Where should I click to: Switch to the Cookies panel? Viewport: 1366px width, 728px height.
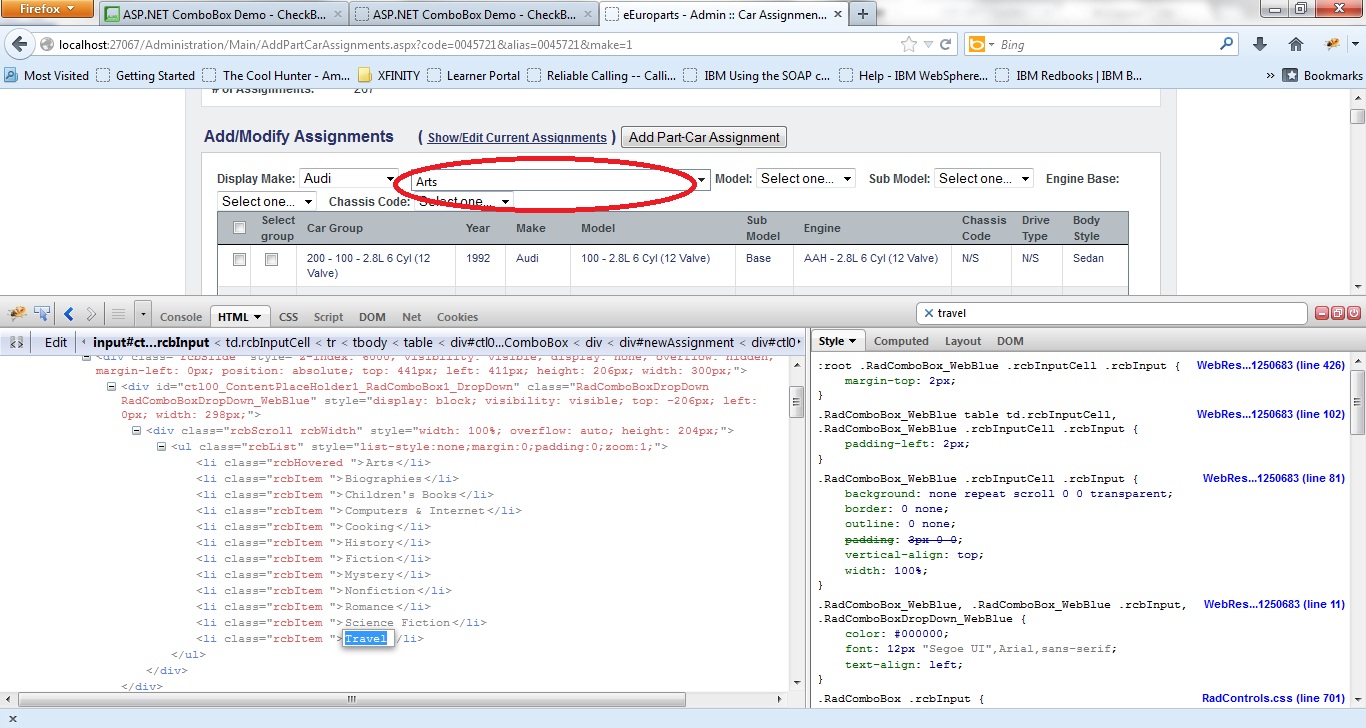pos(457,317)
